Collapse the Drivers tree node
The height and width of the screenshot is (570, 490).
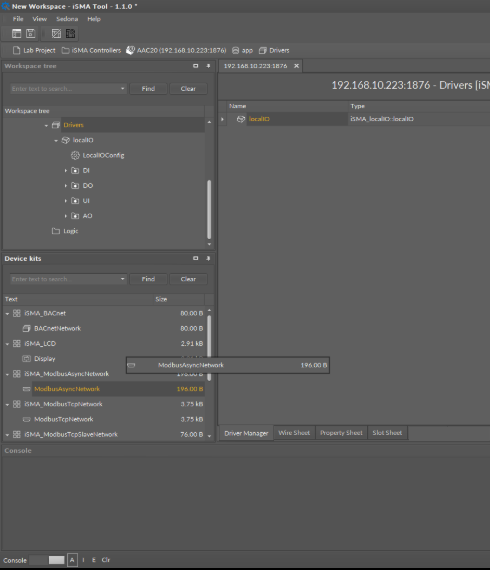(46, 125)
